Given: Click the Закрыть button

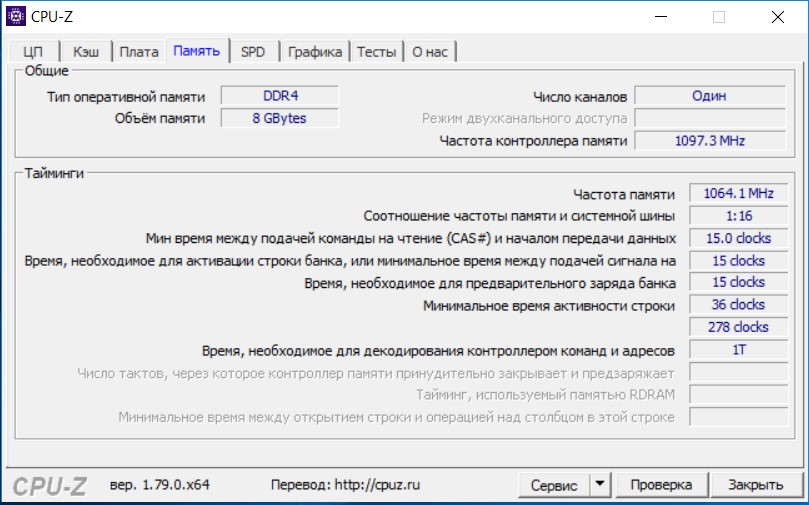Looking at the screenshot, I should pos(755,485).
